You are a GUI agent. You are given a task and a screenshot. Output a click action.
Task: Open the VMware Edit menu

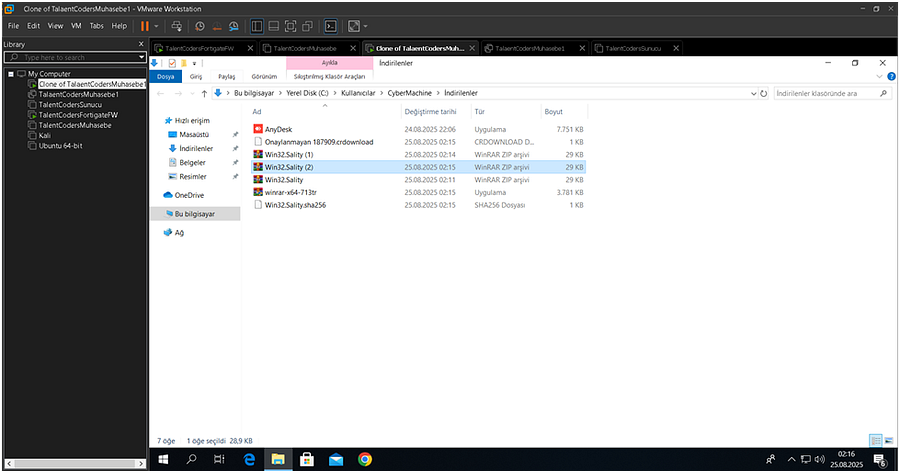[x=33, y=26]
